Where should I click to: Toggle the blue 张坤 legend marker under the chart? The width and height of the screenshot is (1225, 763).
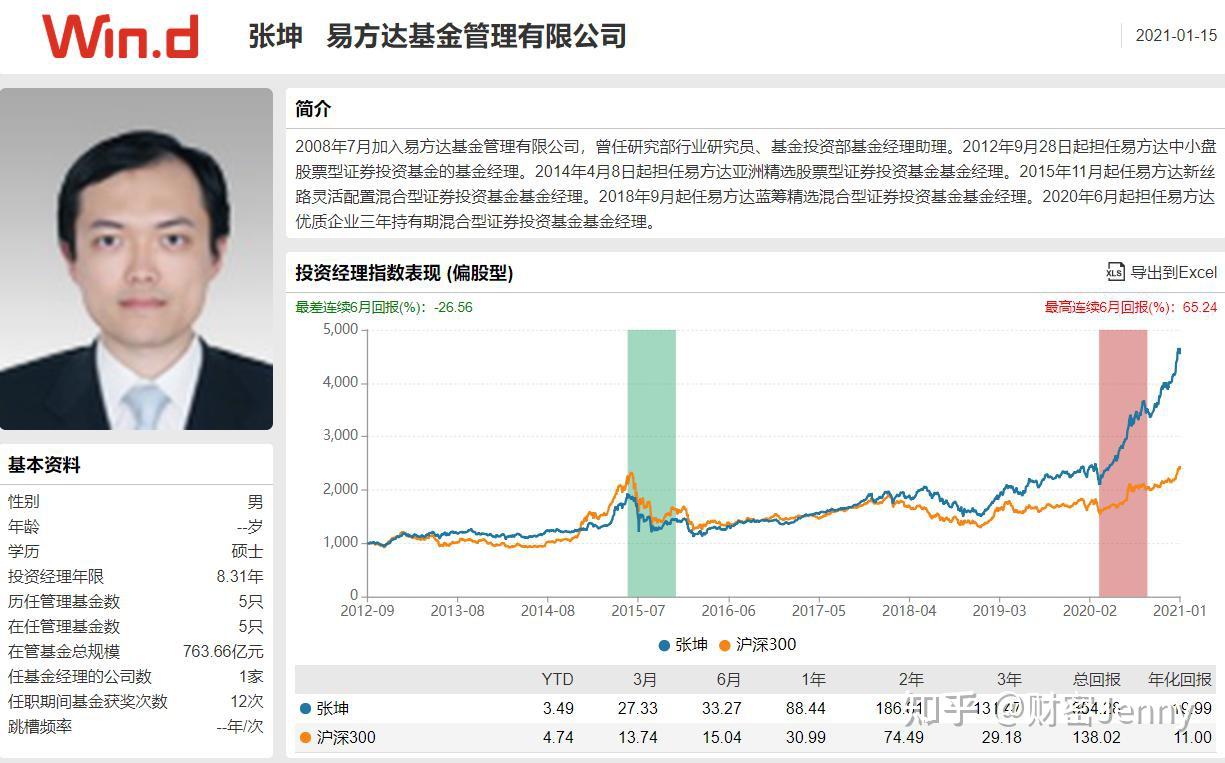pos(665,645)
